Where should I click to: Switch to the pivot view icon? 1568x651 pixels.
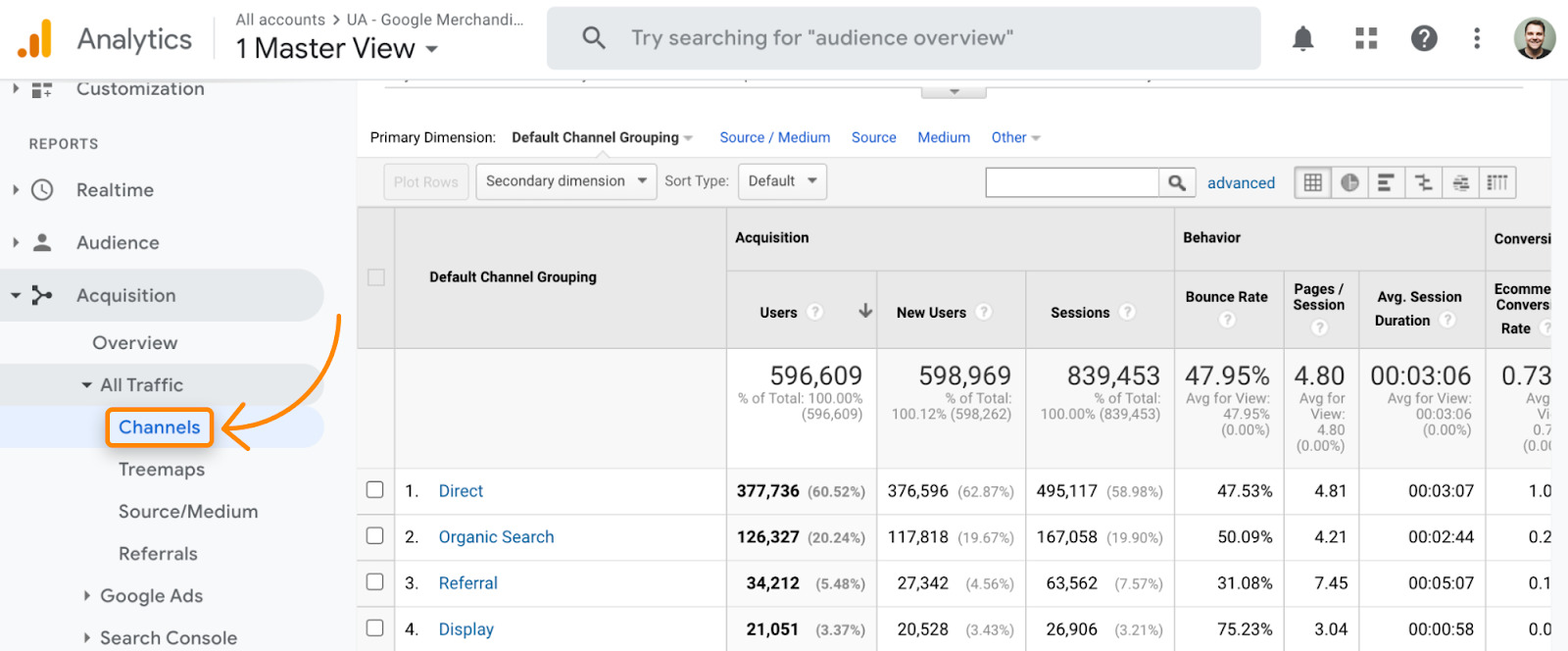click(x=1497, y=182)
